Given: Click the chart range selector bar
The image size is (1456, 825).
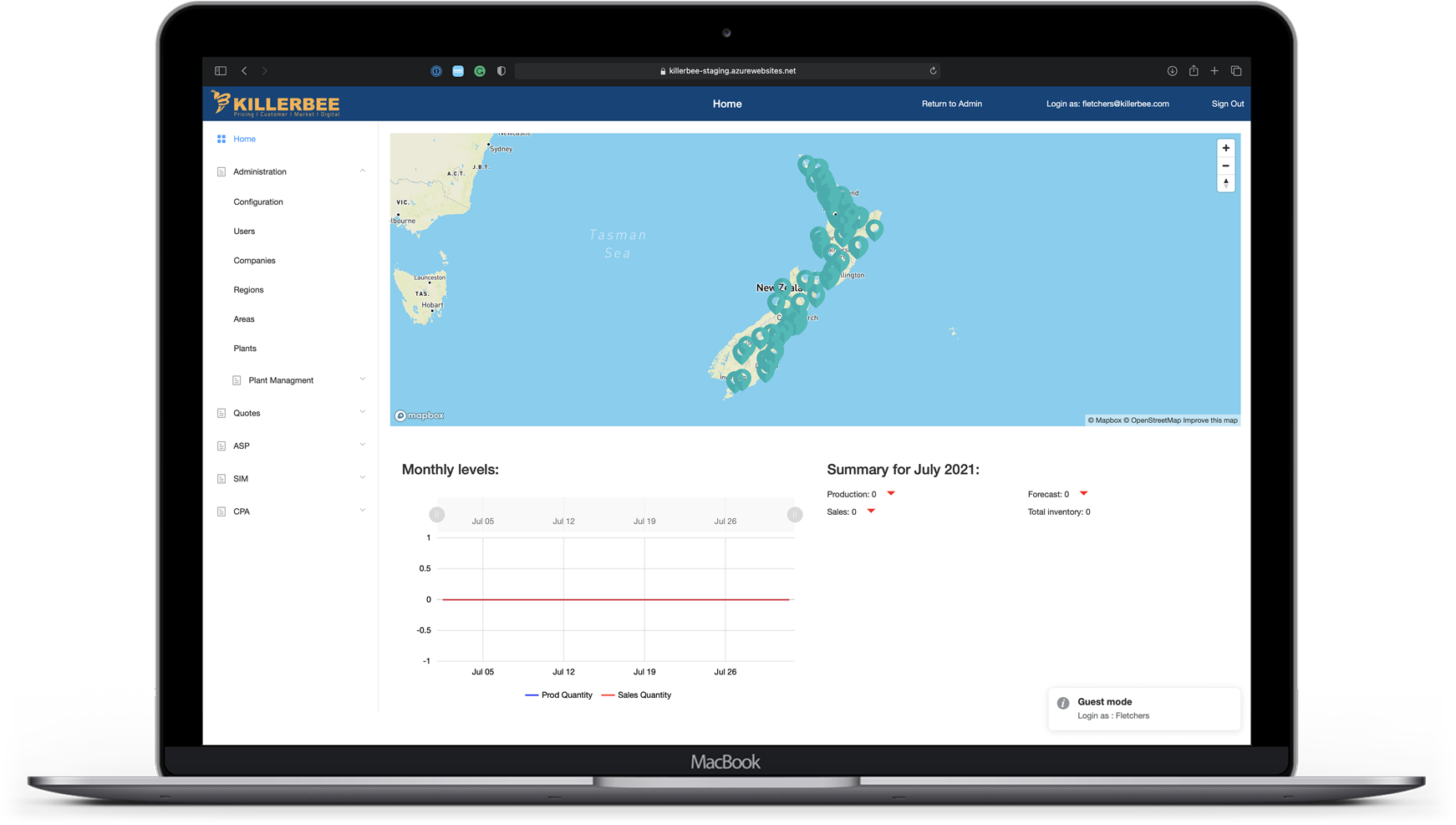Looking at the screenshot, I should (x=616, y=514).
